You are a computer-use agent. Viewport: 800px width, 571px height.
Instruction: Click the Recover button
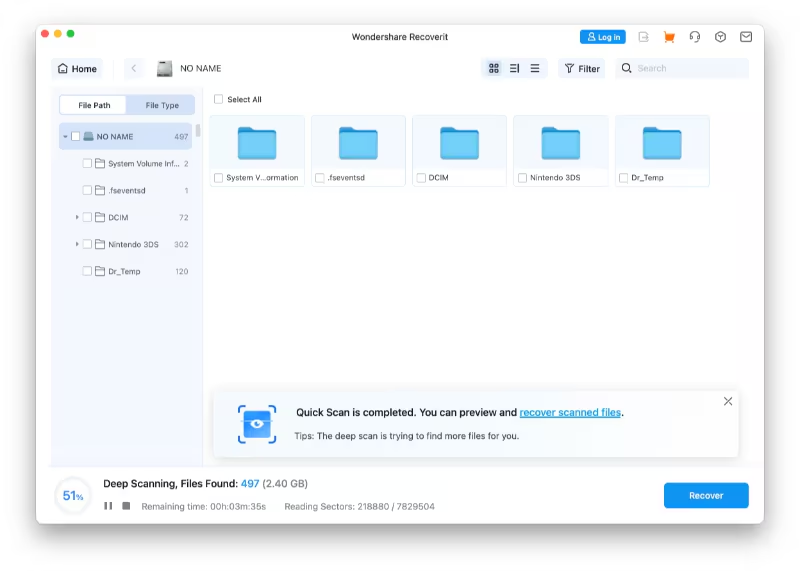pos(706,495)
